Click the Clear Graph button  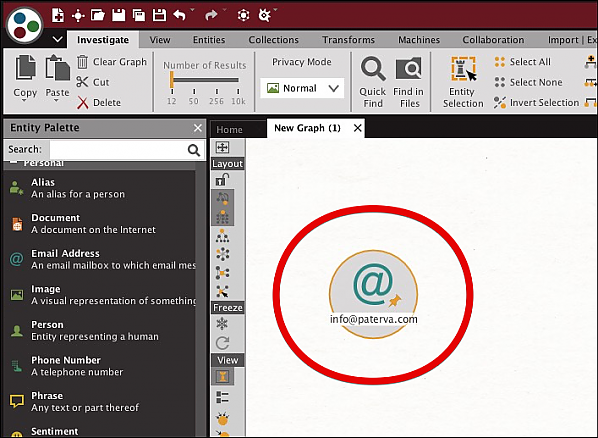[x=112, y=62]
